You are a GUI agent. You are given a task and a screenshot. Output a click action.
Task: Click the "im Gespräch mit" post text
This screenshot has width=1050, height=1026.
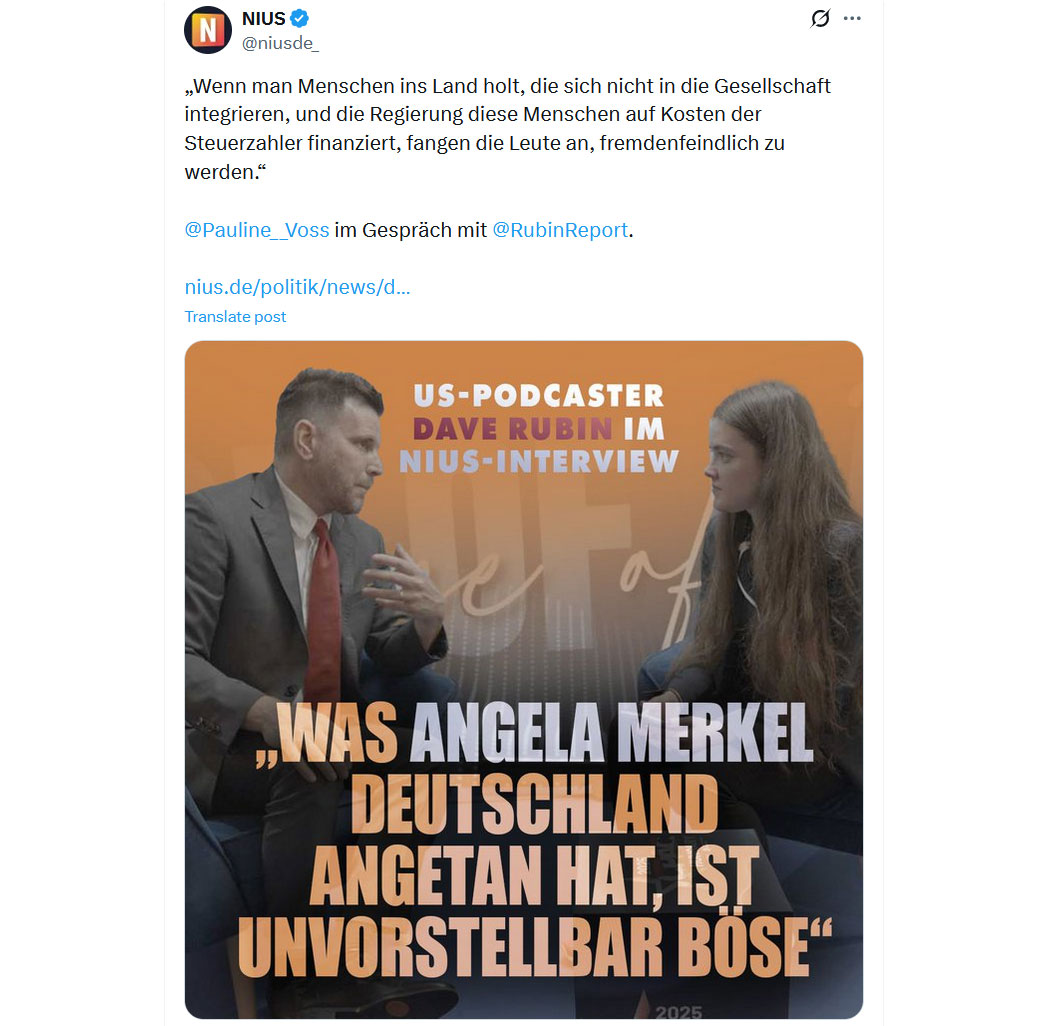(x=410, y=230)
